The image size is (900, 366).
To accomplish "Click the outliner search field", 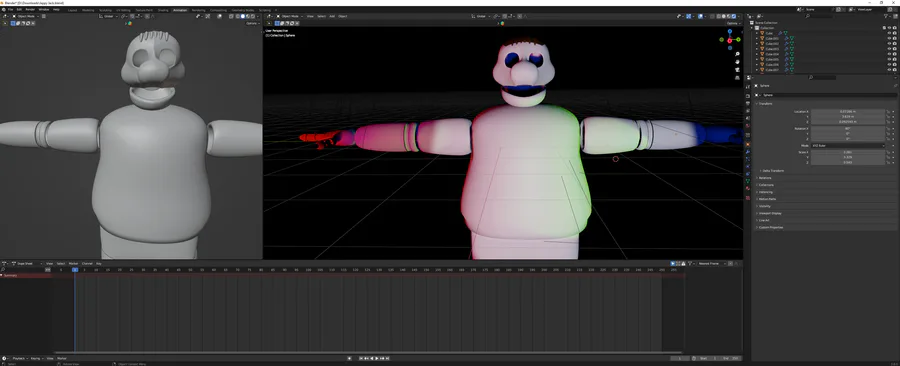I will coord(819,16).
